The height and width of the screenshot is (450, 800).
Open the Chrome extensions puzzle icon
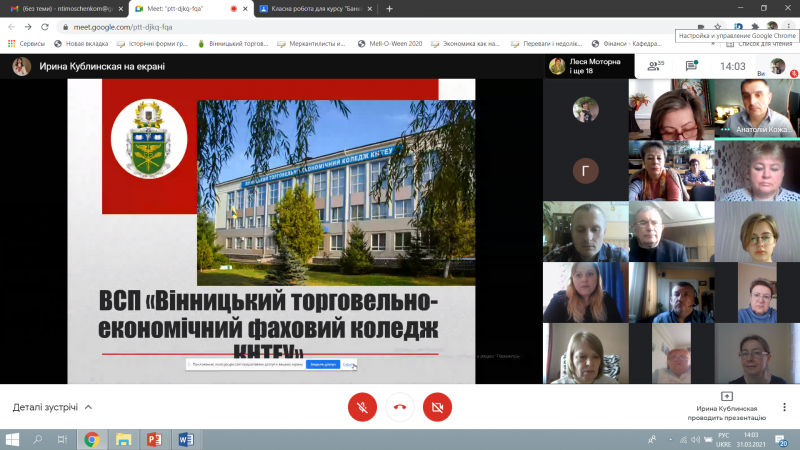[755, 27]
